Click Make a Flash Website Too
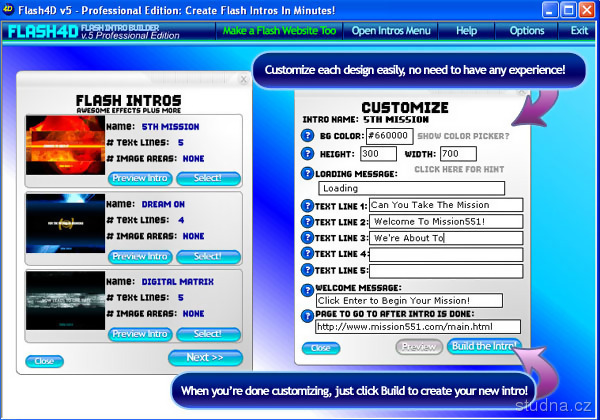Screen dimensions: 600x420 point(279,31)
